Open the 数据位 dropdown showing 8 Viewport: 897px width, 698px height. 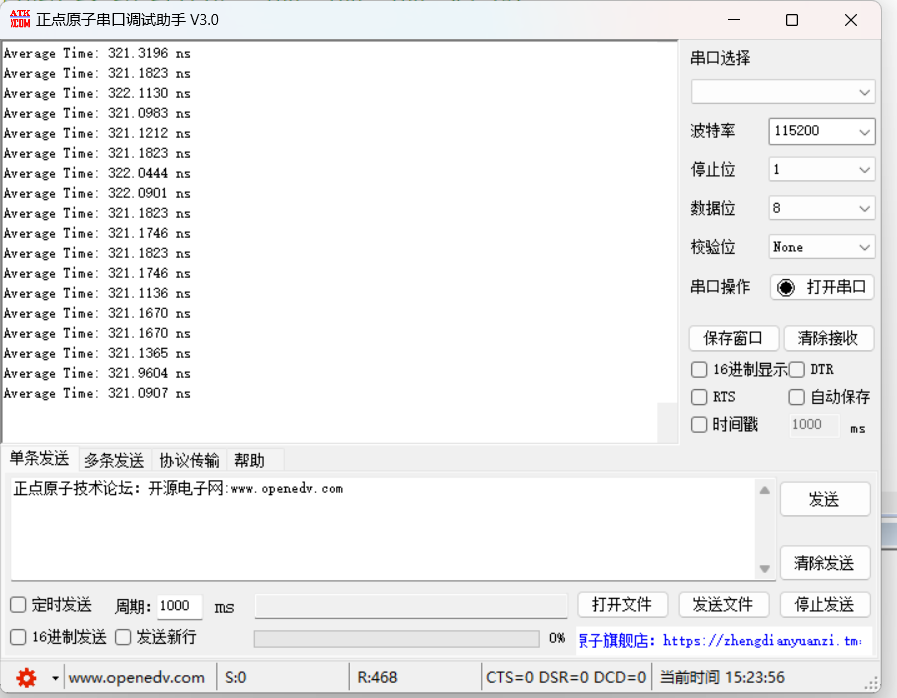click(x=821, y=208)
